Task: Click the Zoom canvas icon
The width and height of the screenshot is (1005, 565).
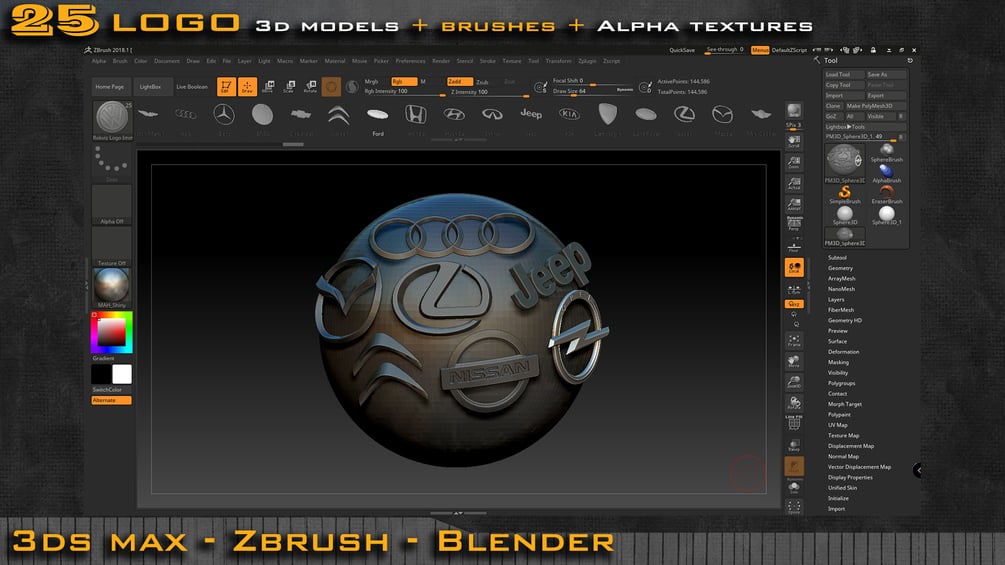Action: pos(794,163)
